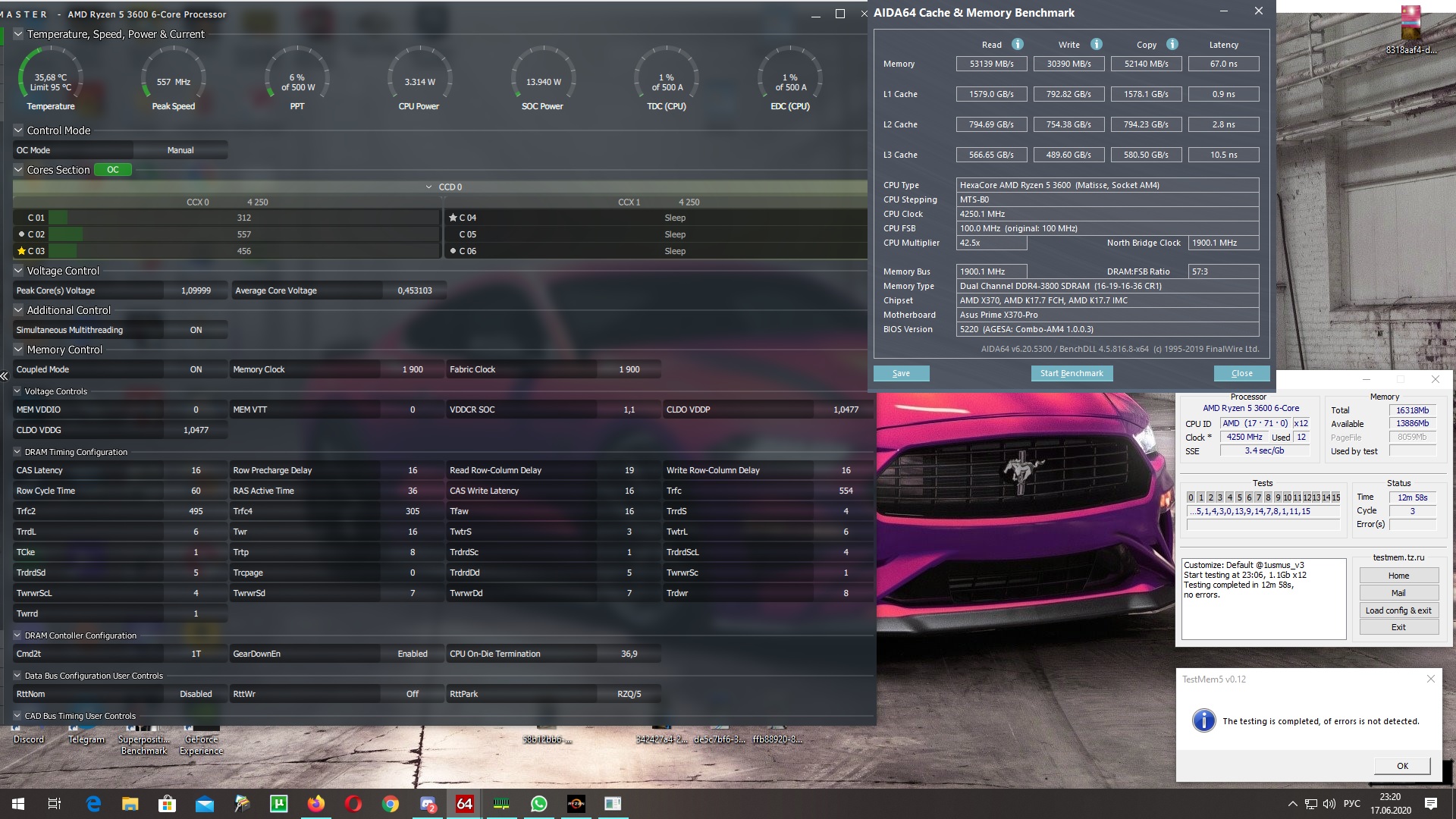Image resolution: width=1456 pixels, height=819 pixels.
Task: Click the Read info icon in AIDA64
Action: pyautogui.click(x=1018, y=44)
